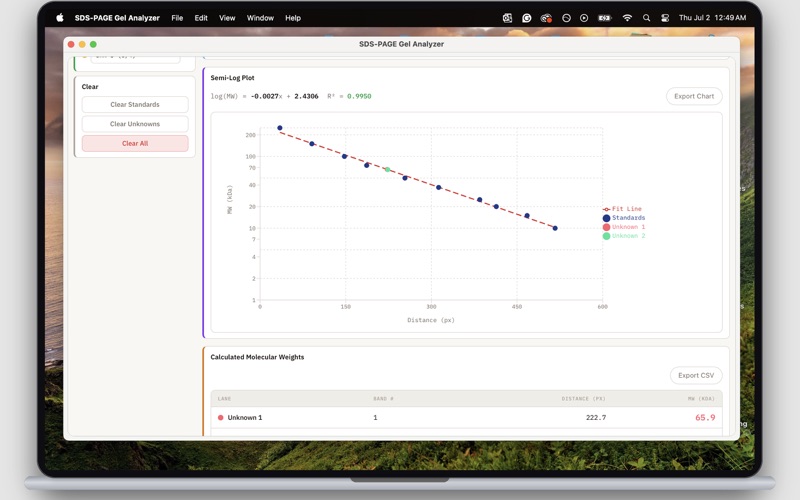
Task: Click the slope value -0.0027x in equation
Action: coord(266,96)
